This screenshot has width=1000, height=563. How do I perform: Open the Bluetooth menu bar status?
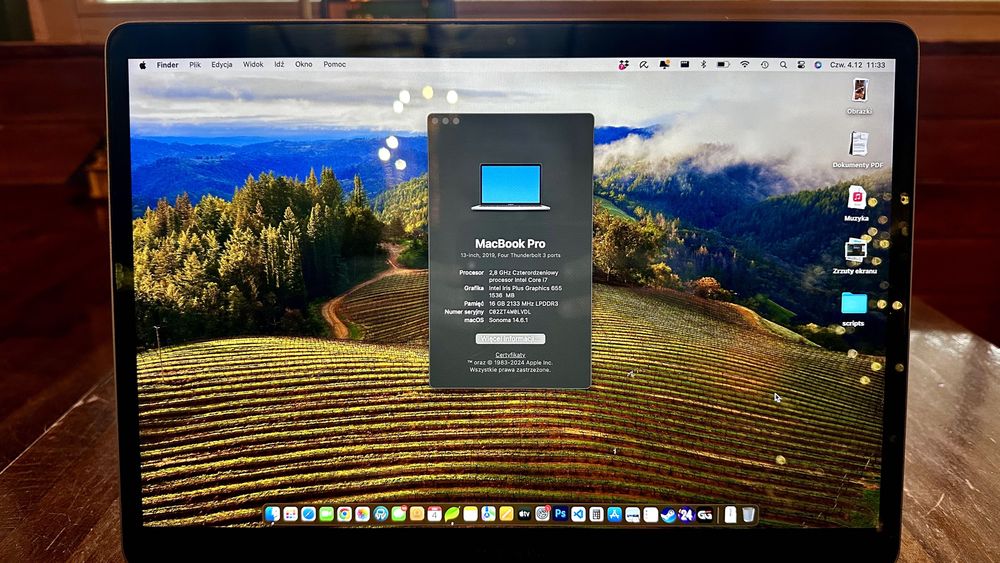pyautogui.click(x=703, y=64)
